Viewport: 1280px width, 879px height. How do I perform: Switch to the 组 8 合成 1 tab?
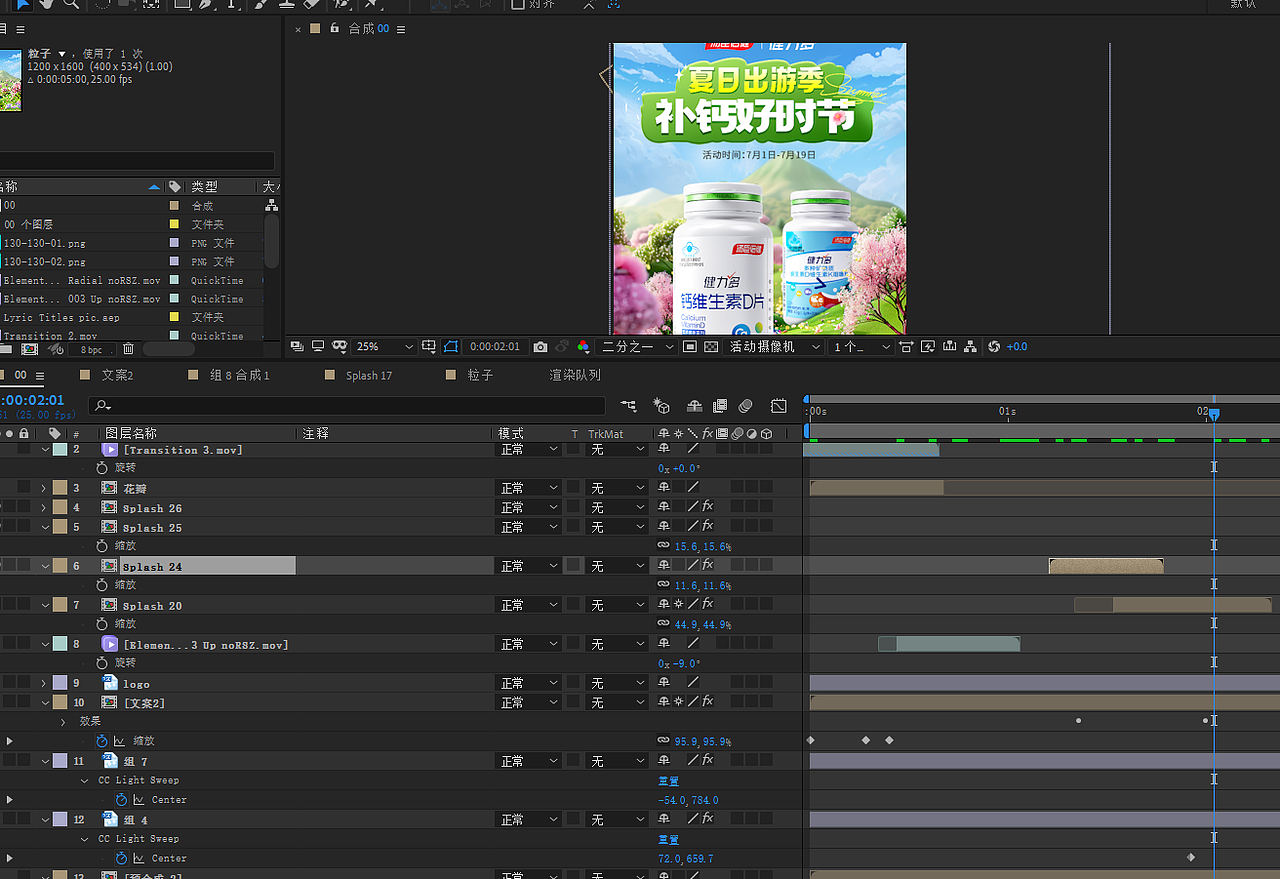(x=239, y=375)
